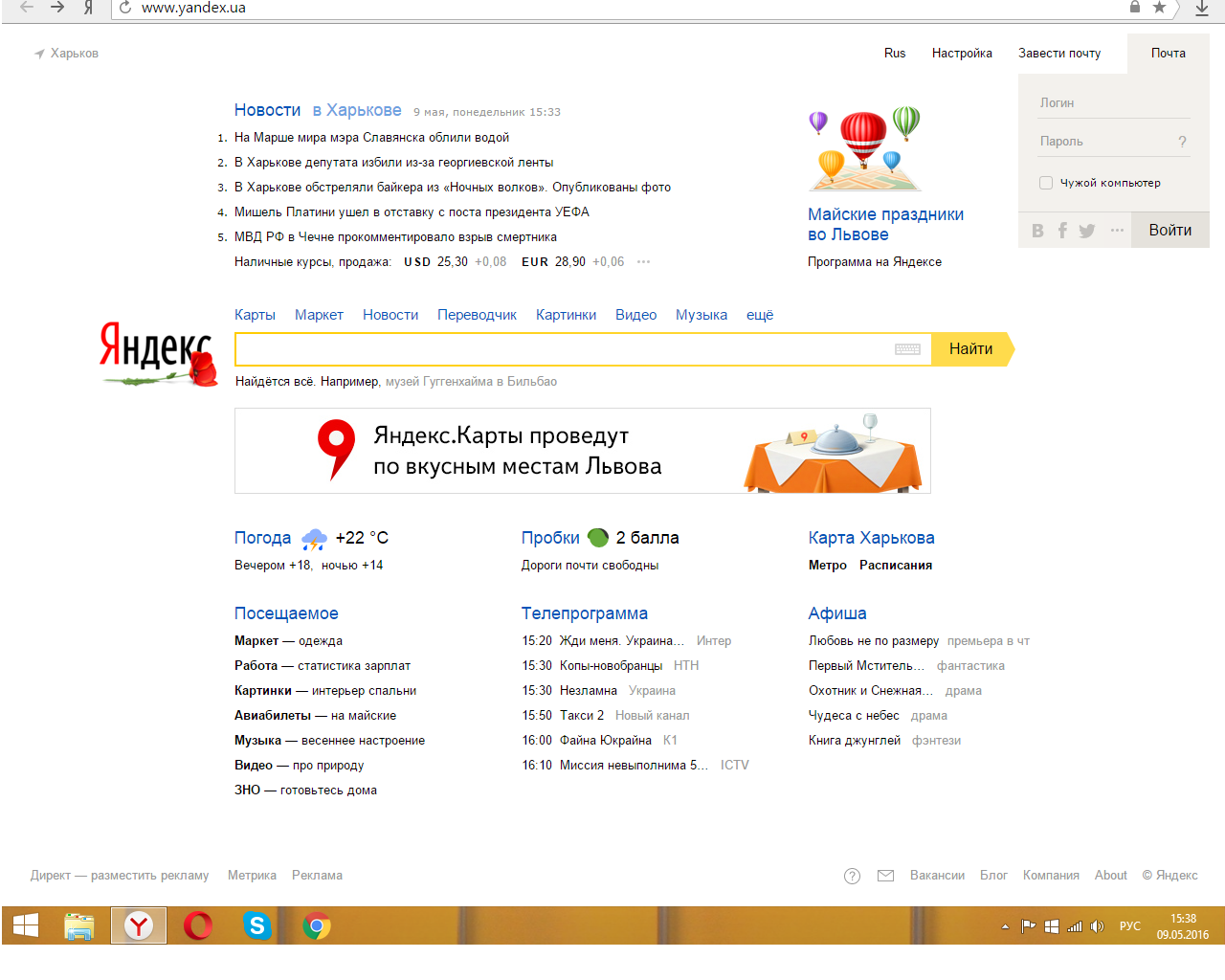
Task: Open the 'Вакансии' footer link
Action: tap(937, 876)
